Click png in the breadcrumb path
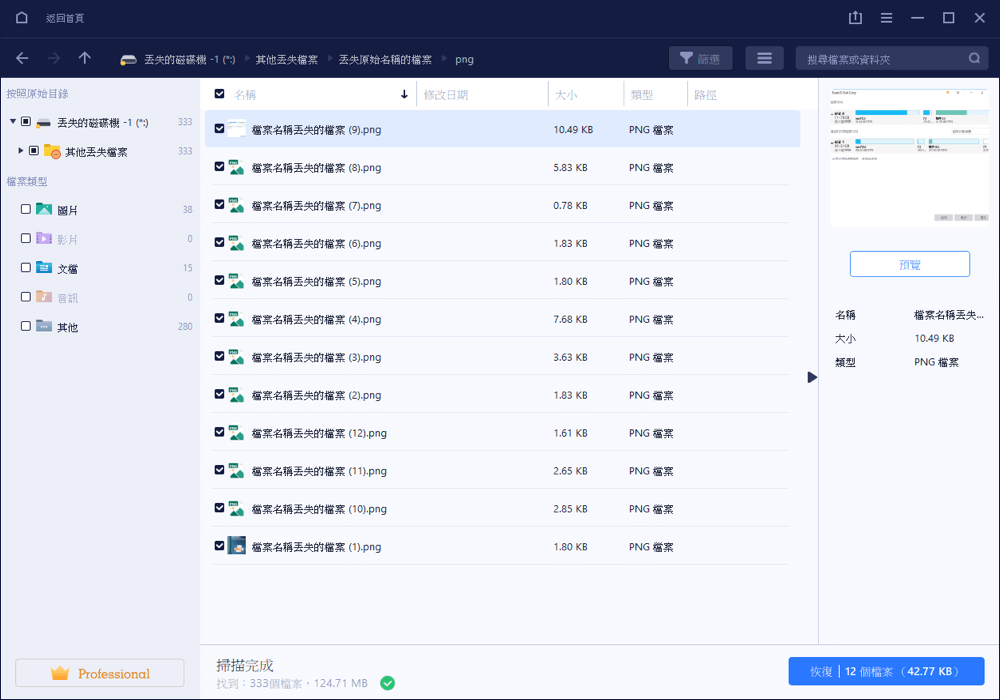This screenshot has height=700, width=1000. [464, 59]
